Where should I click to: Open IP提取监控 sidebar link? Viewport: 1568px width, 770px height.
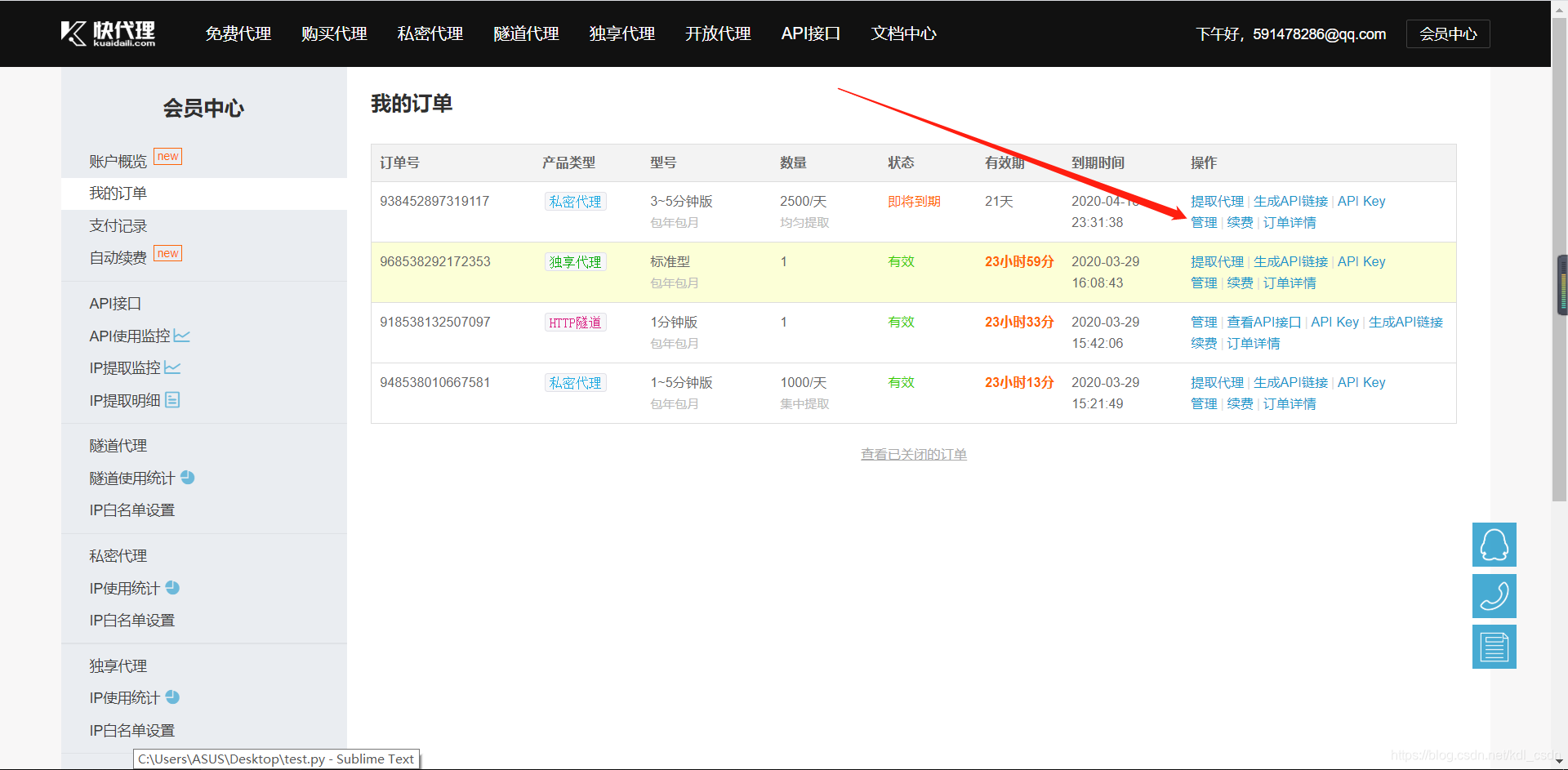pyautogui.click(x=125, y=367)
